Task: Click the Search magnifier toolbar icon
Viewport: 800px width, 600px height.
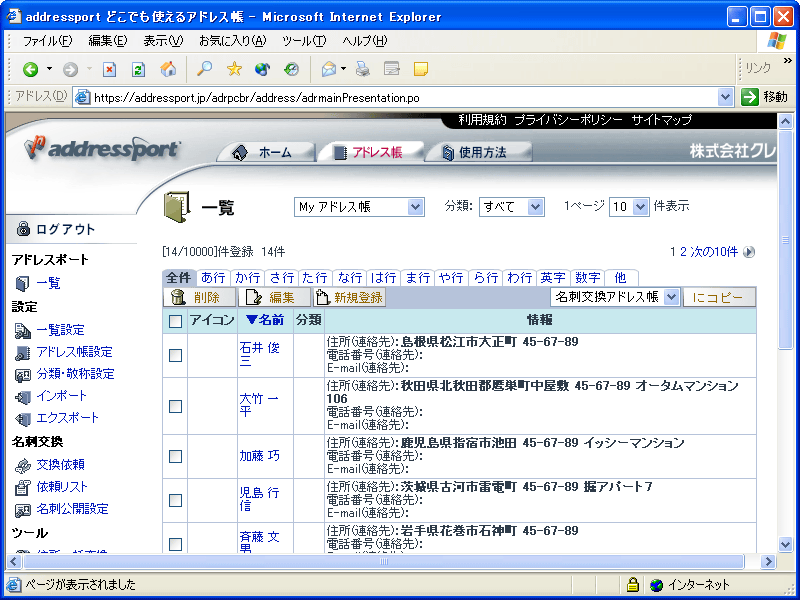Action: (x=204, y=69)
